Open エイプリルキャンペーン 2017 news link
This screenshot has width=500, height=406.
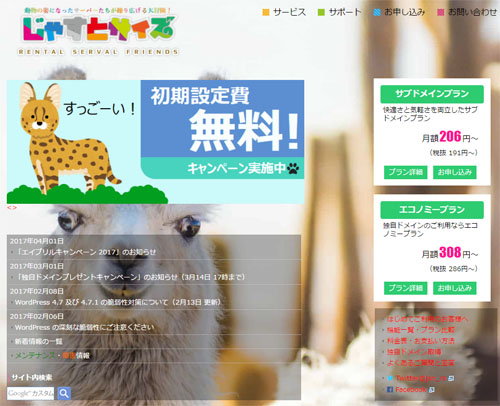click(86, 252)
